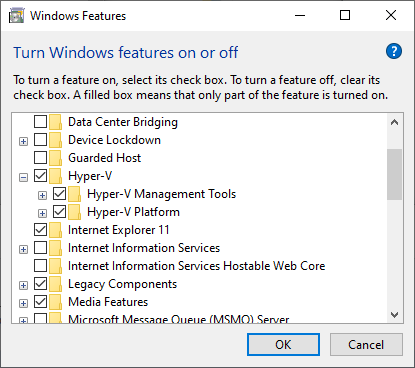Viewport: 415px width, 368px height.
Task: Uncheck Hyper-V Management Tools checkbox
Action: coord(59,194)
